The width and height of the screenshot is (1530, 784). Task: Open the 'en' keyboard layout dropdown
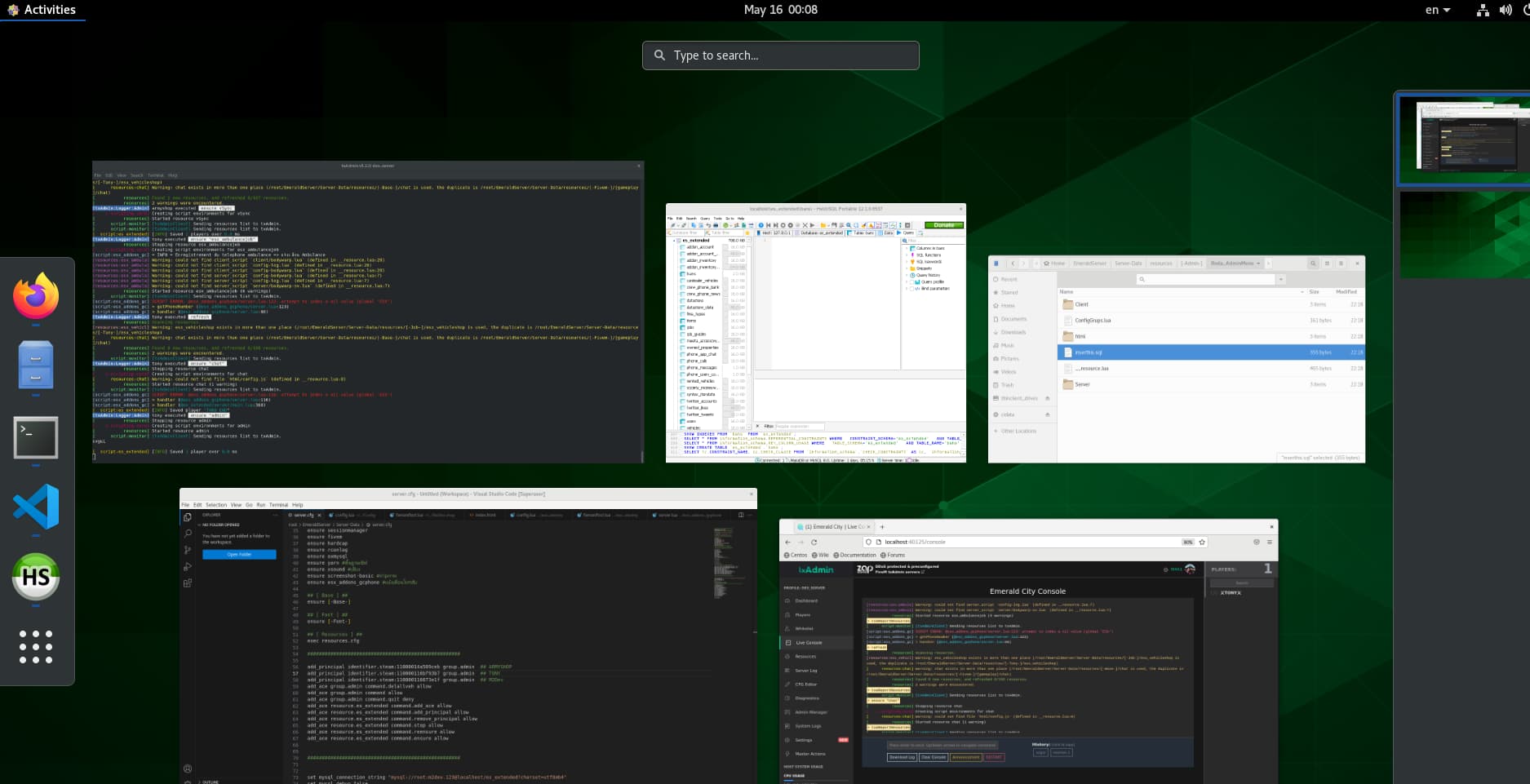tap(1438, 10)
